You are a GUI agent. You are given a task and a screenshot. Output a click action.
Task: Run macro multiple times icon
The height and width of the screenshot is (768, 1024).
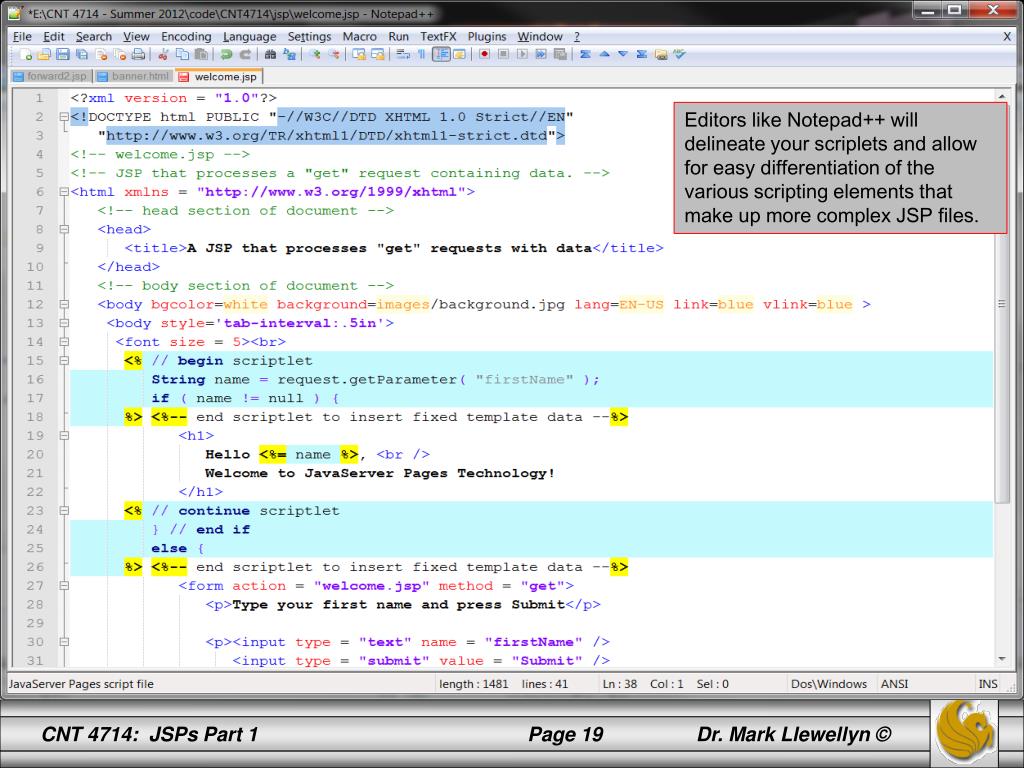click(x=541, y=55)
